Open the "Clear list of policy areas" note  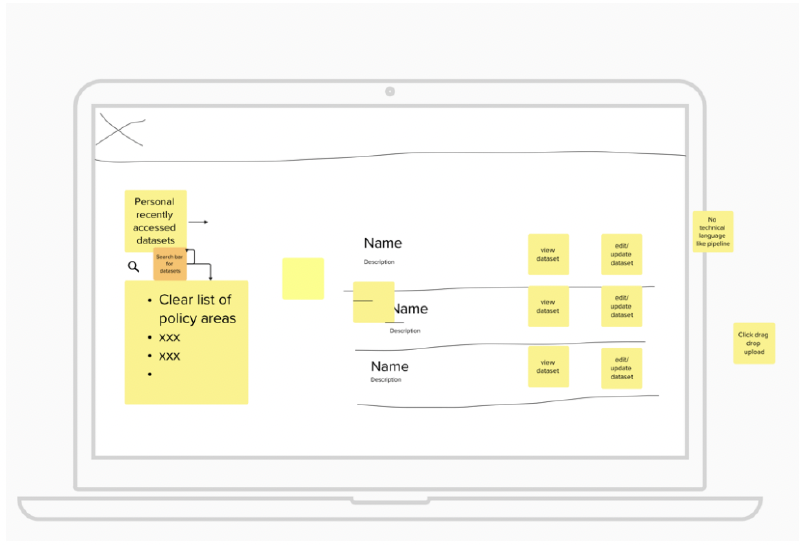186,342
